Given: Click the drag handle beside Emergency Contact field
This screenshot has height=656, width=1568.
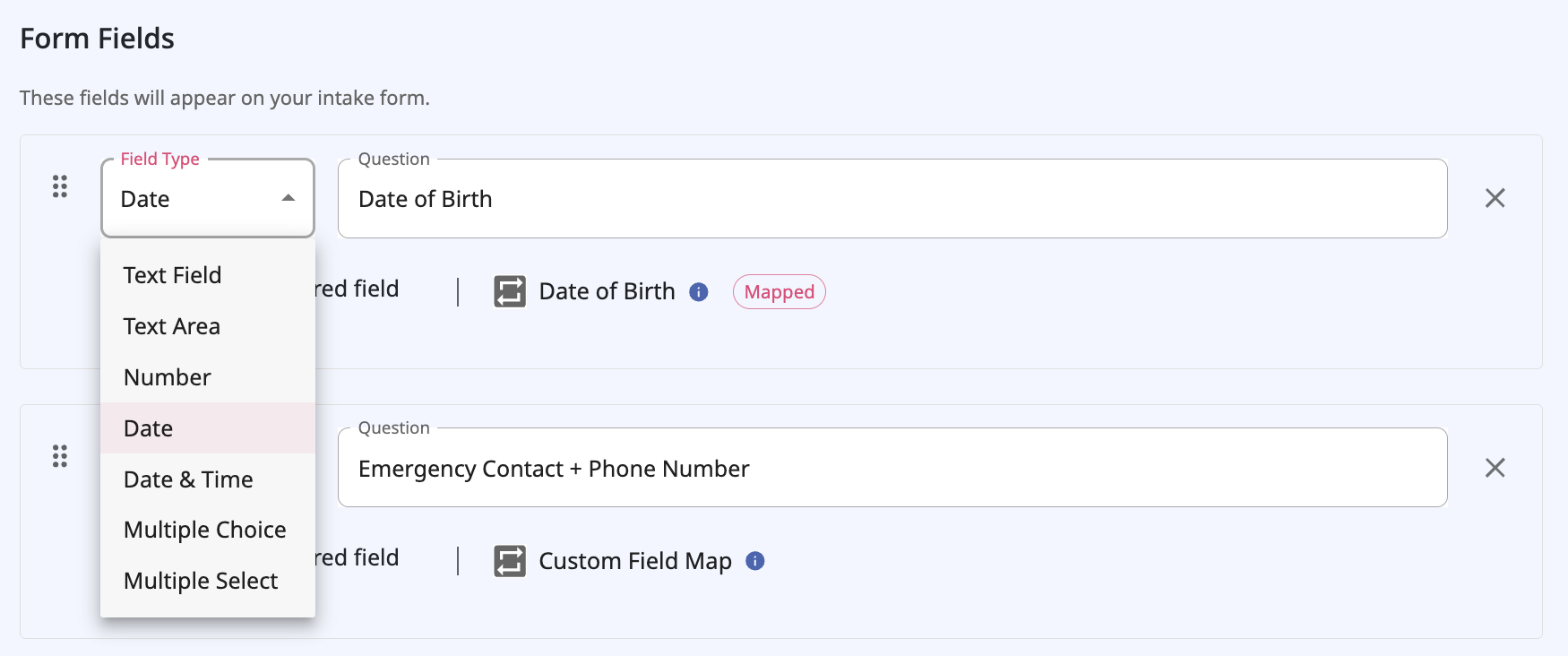Looking at the screenshot, I should click(61, 456).
